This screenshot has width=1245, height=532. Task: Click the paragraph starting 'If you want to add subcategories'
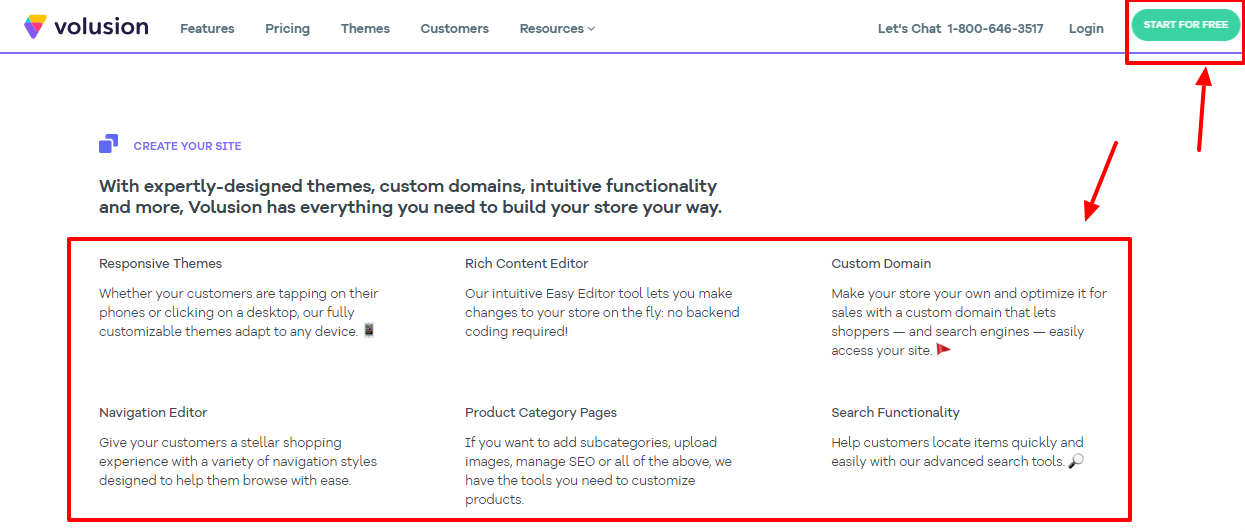[x=598, y=471]
